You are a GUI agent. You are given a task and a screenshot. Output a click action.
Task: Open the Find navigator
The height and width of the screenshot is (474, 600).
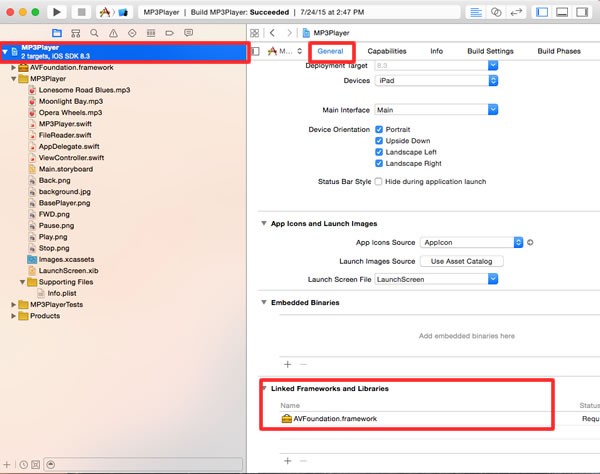[x=94, y=33]
